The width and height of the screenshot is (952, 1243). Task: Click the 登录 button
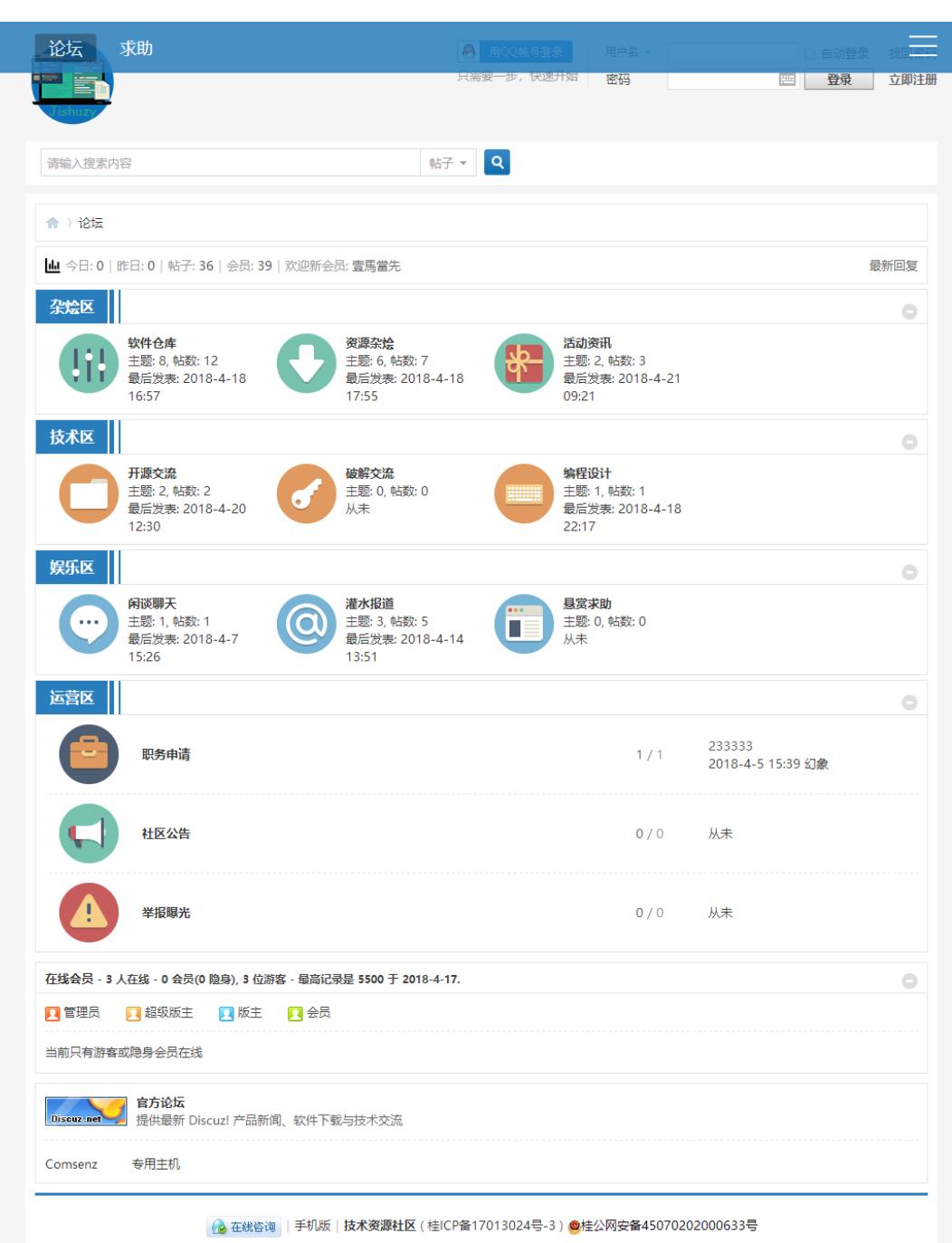[x=838, y=80]
